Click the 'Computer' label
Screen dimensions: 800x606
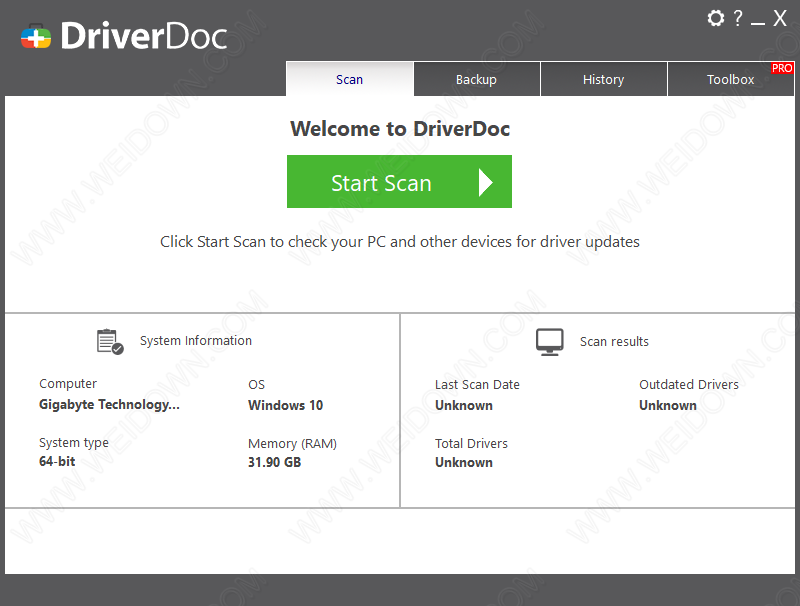pyautogui.click(x=68, y=384)
